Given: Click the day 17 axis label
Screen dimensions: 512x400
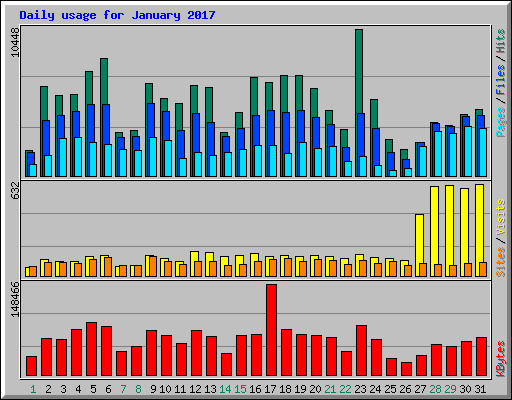Looking at the screenshot, I should point(270,389).
